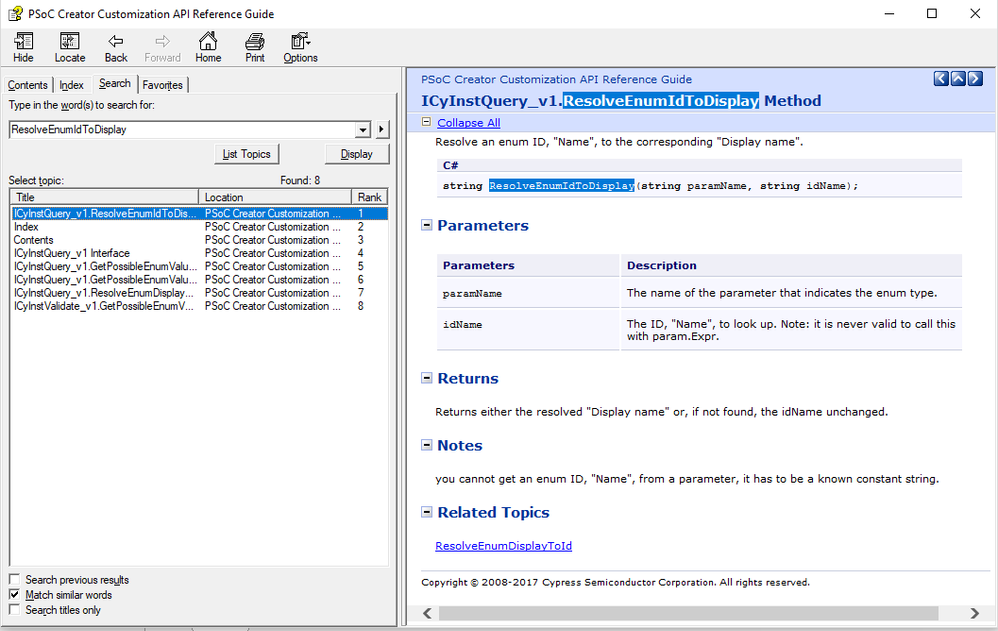998x631 pixels.
Task: Toggle the Collapse All minus icon
Action: (426, 122)
